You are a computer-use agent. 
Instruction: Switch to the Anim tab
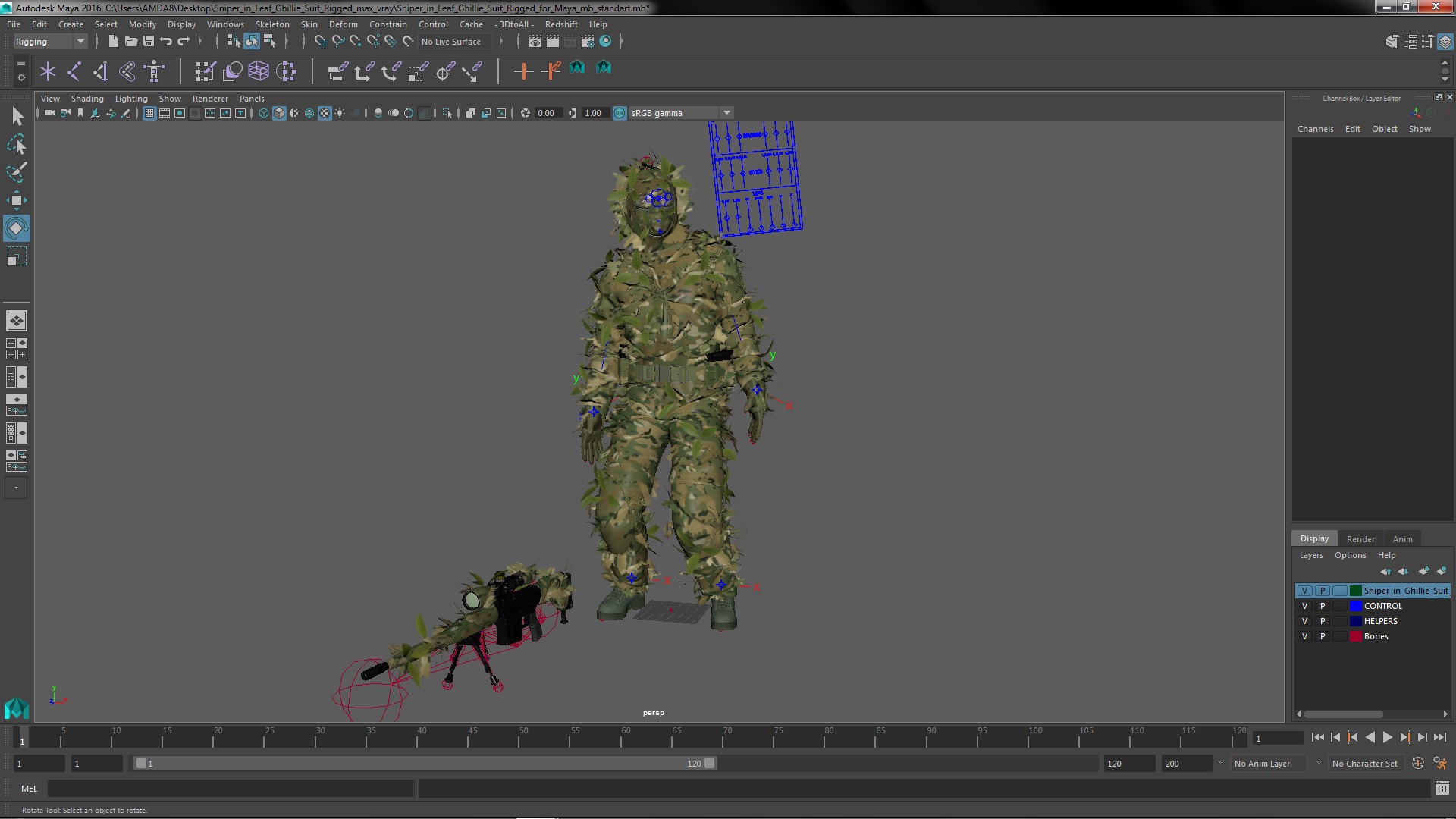pyautogui.click(x=1402, y=538)
